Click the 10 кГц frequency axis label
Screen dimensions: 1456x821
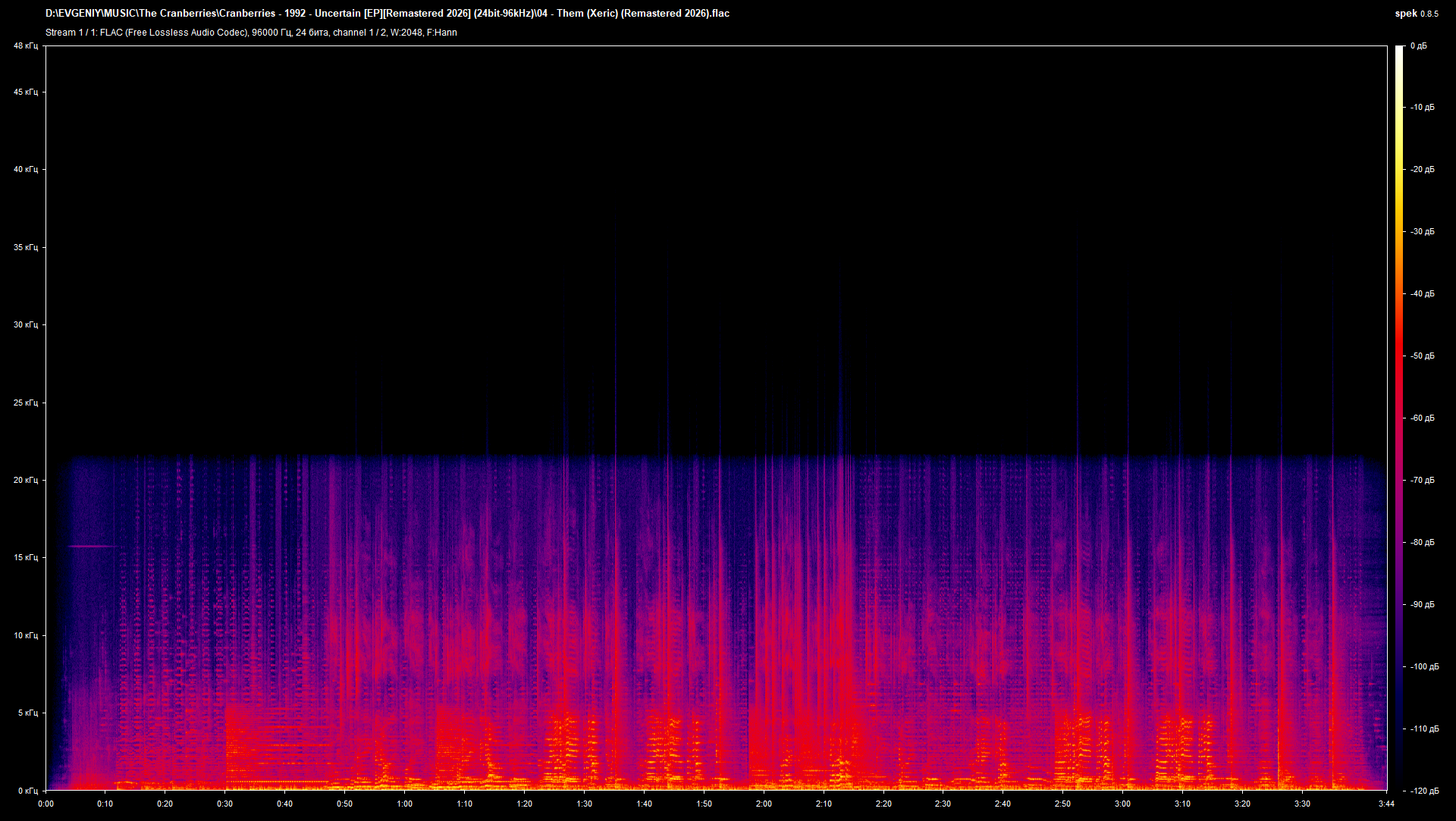click(x=26, y=635)
